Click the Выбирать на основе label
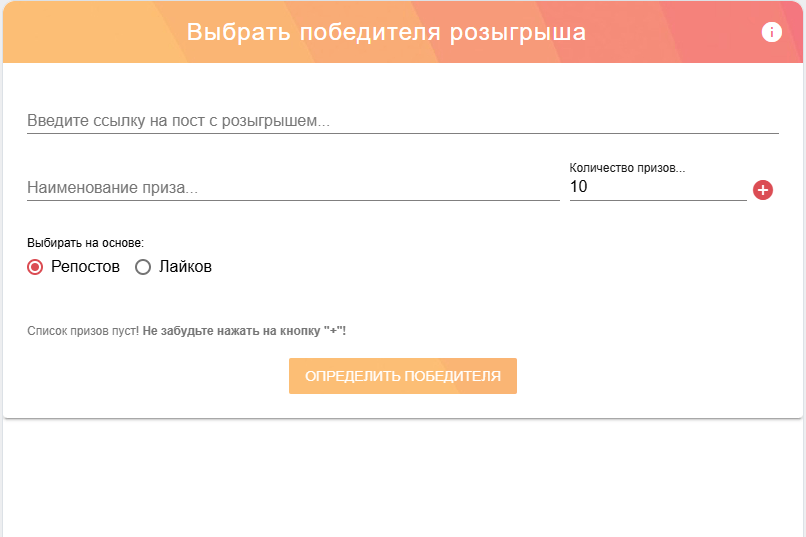Viewport: 806px width, 537px height. pos(85,243)
